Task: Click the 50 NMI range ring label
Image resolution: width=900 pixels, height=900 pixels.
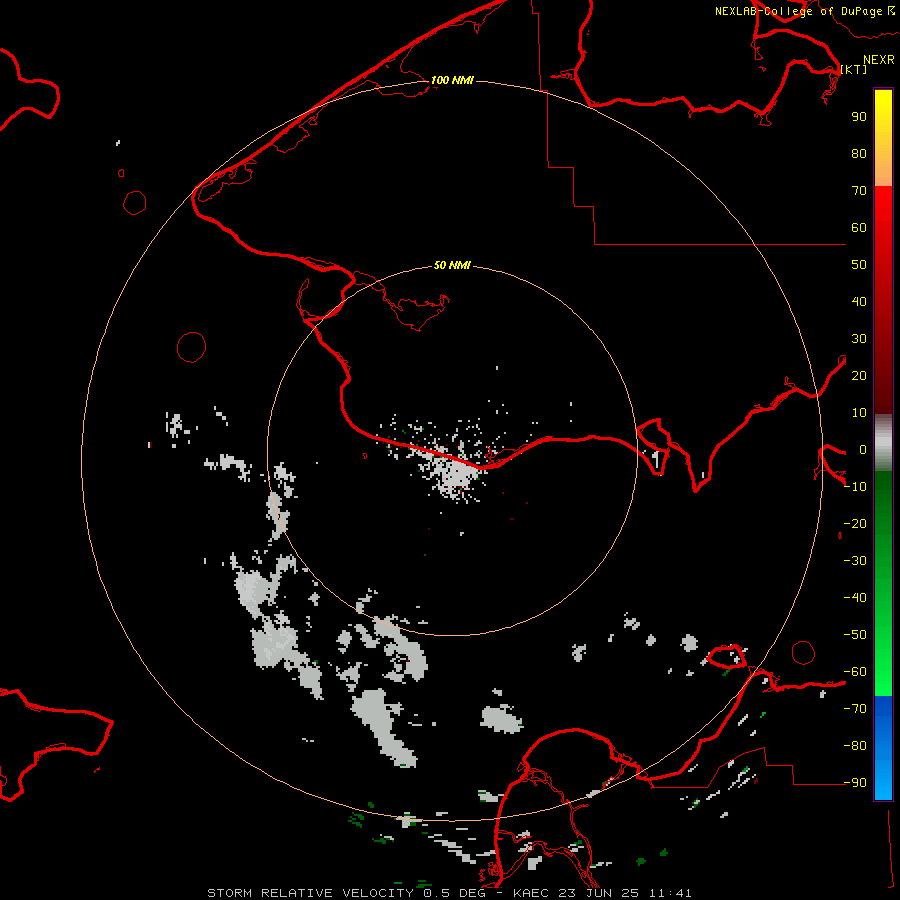Action: pyautogui.click(x=452, y=265)
